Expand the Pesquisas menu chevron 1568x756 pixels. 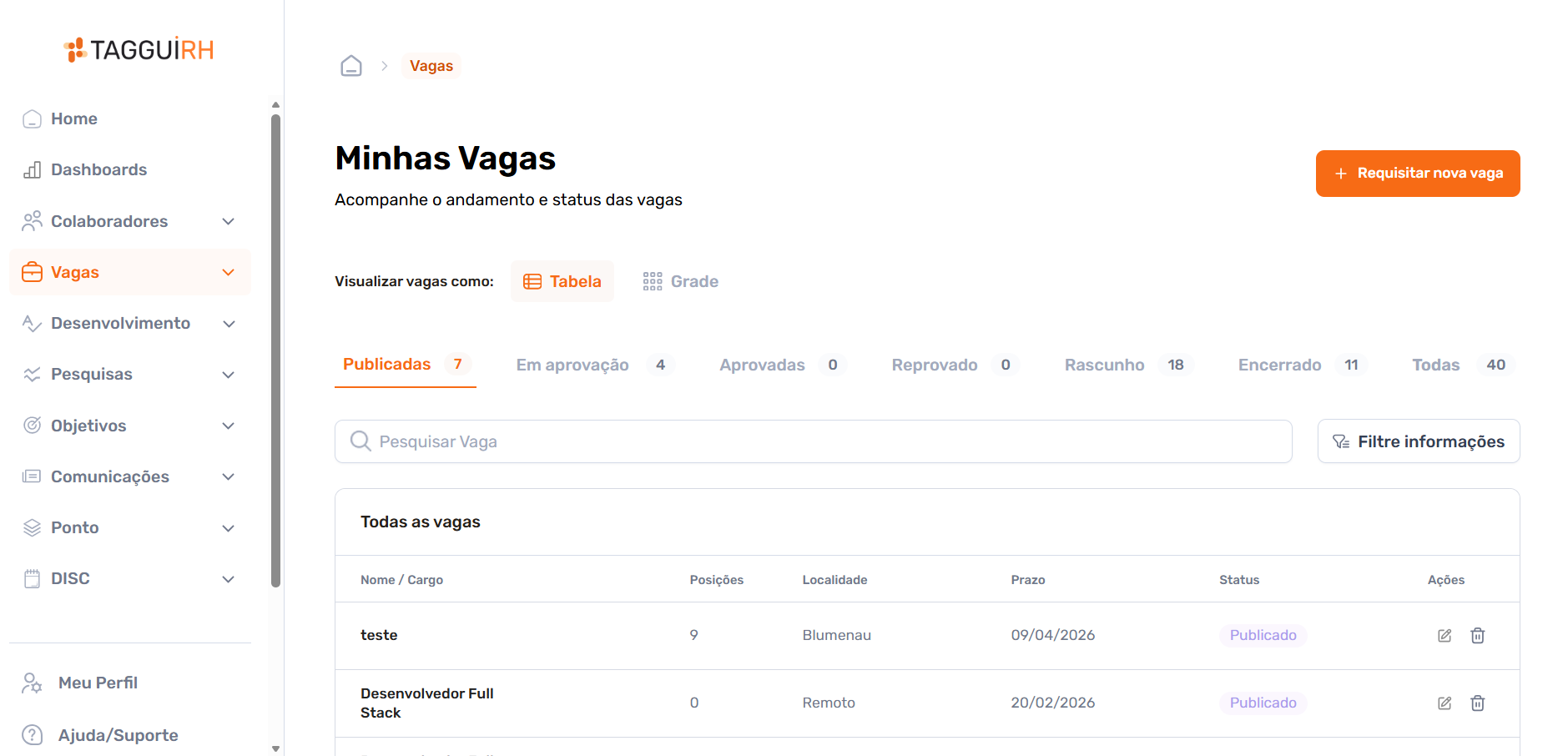coord(229,375)
